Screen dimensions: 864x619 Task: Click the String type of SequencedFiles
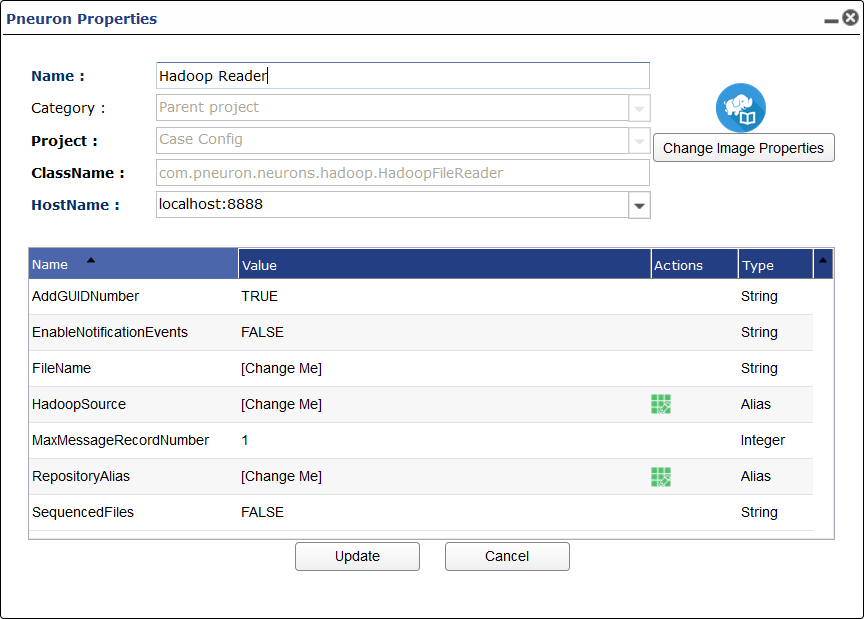pos(759,513)
